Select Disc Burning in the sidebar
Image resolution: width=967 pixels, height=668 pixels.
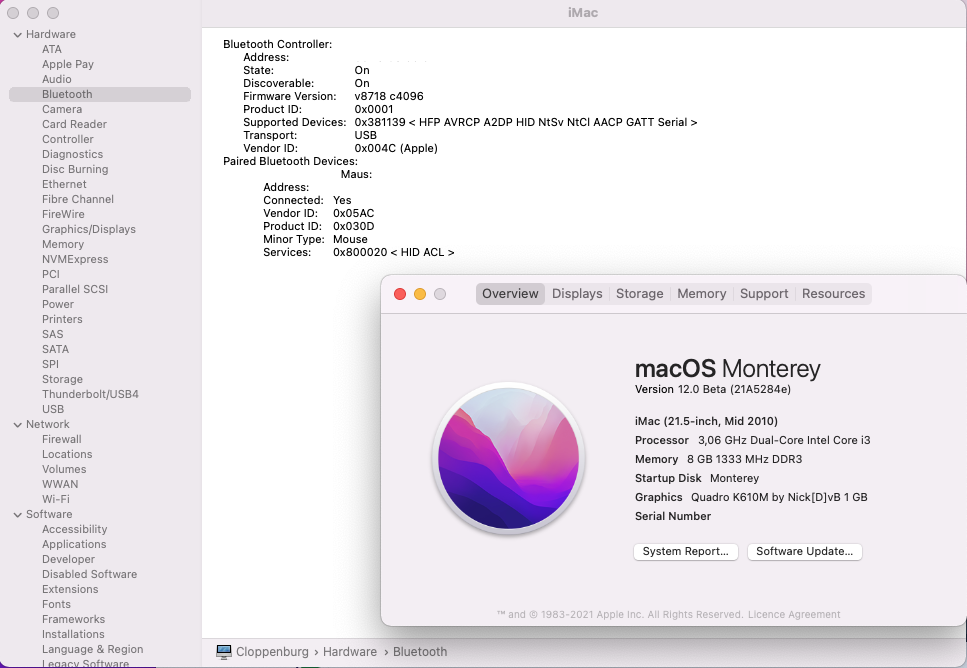point(75,169)
